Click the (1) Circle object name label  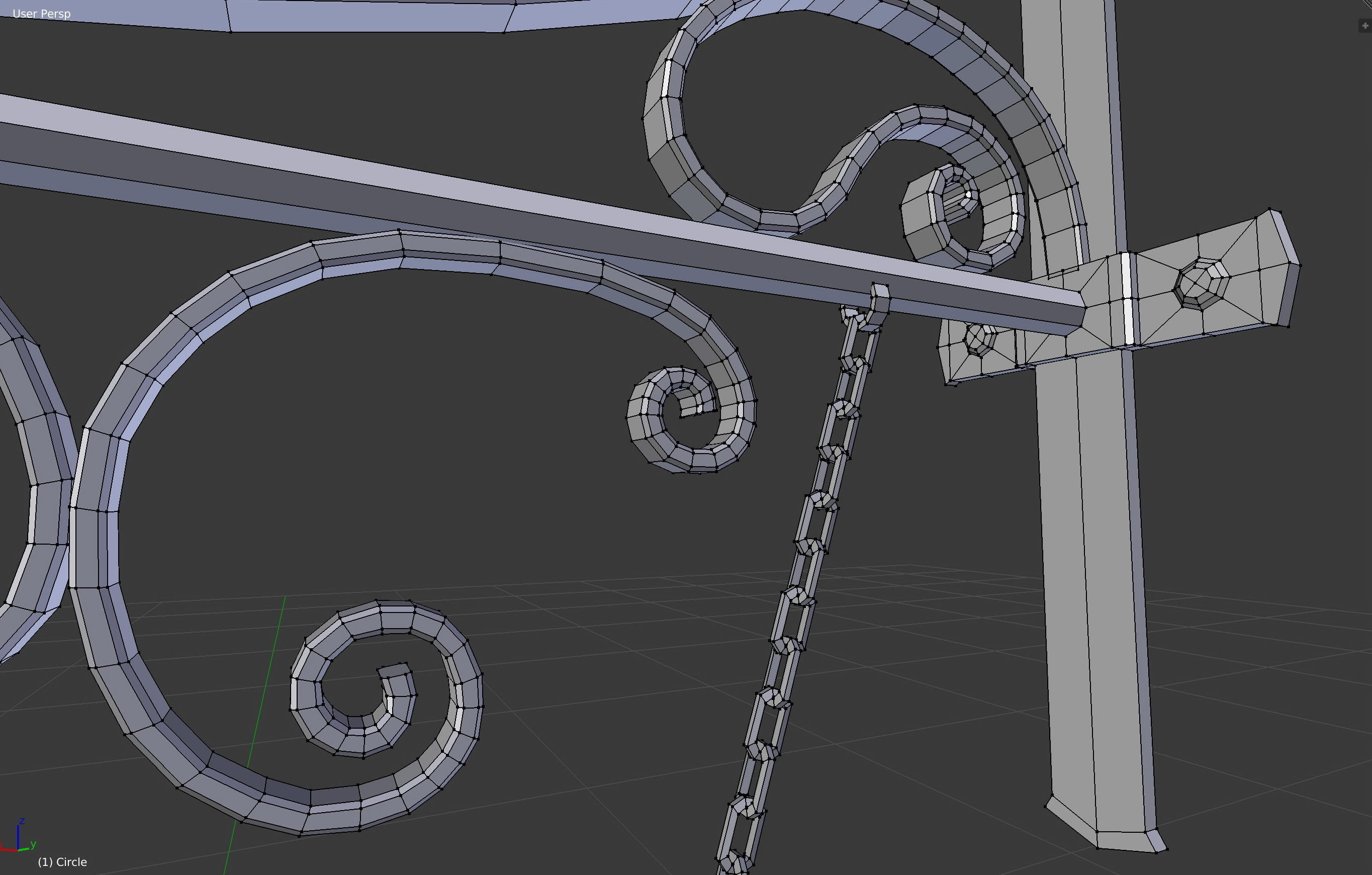(x=62, y=862)
